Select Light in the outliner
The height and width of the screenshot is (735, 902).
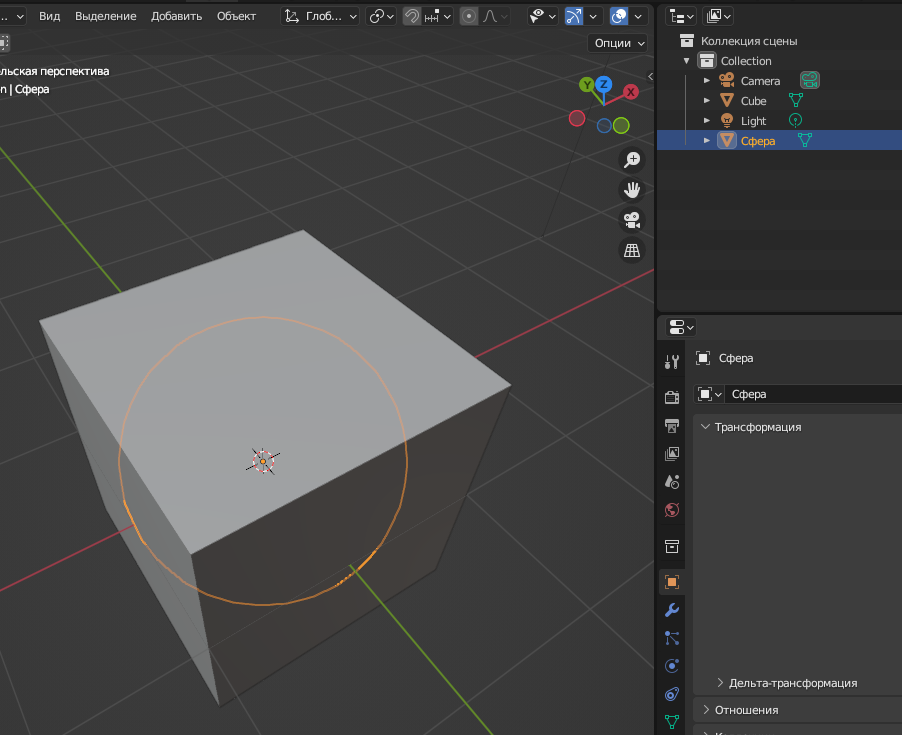click(x=753, y=121)
